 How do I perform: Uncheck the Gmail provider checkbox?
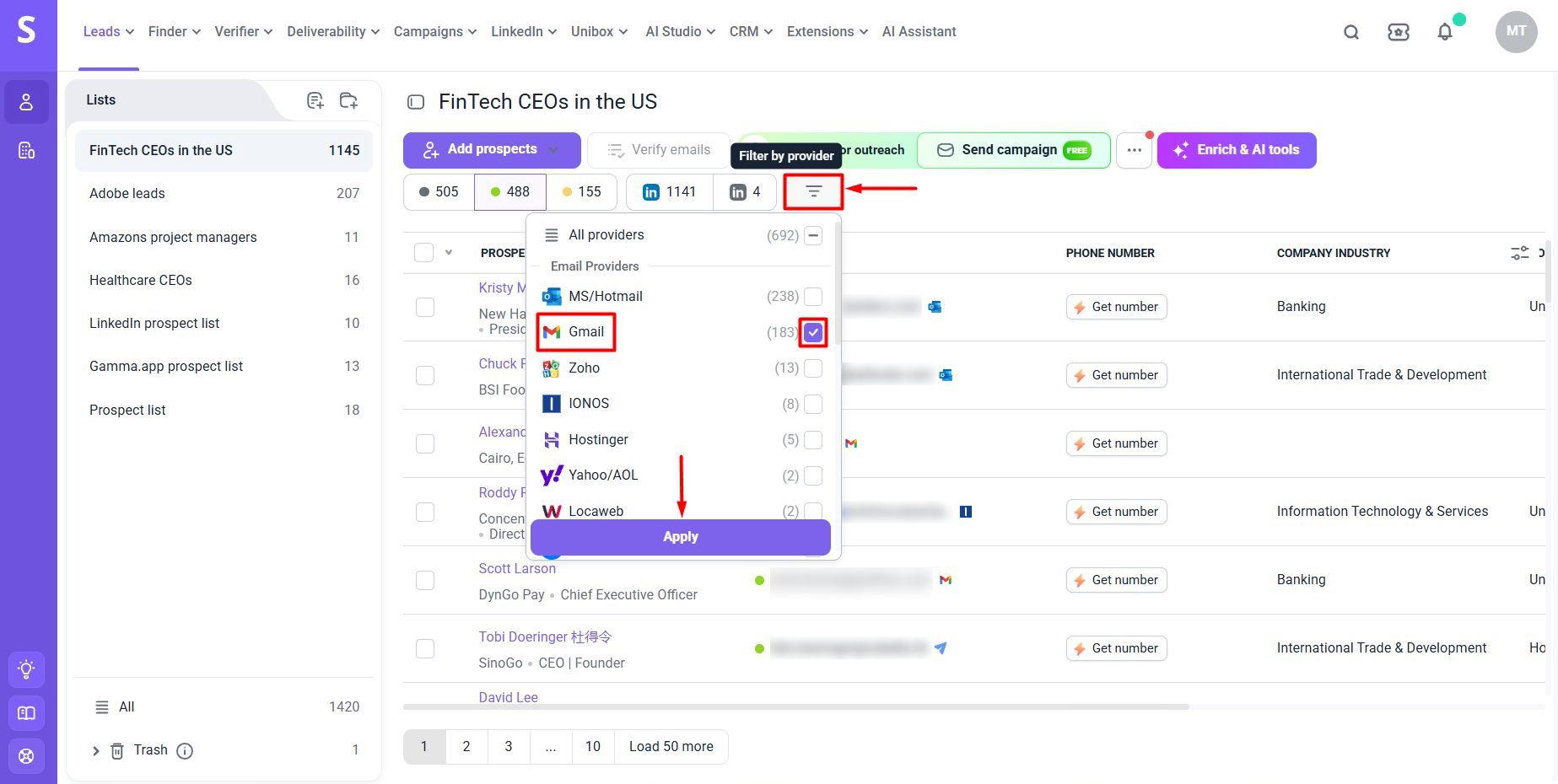[813, 332]
